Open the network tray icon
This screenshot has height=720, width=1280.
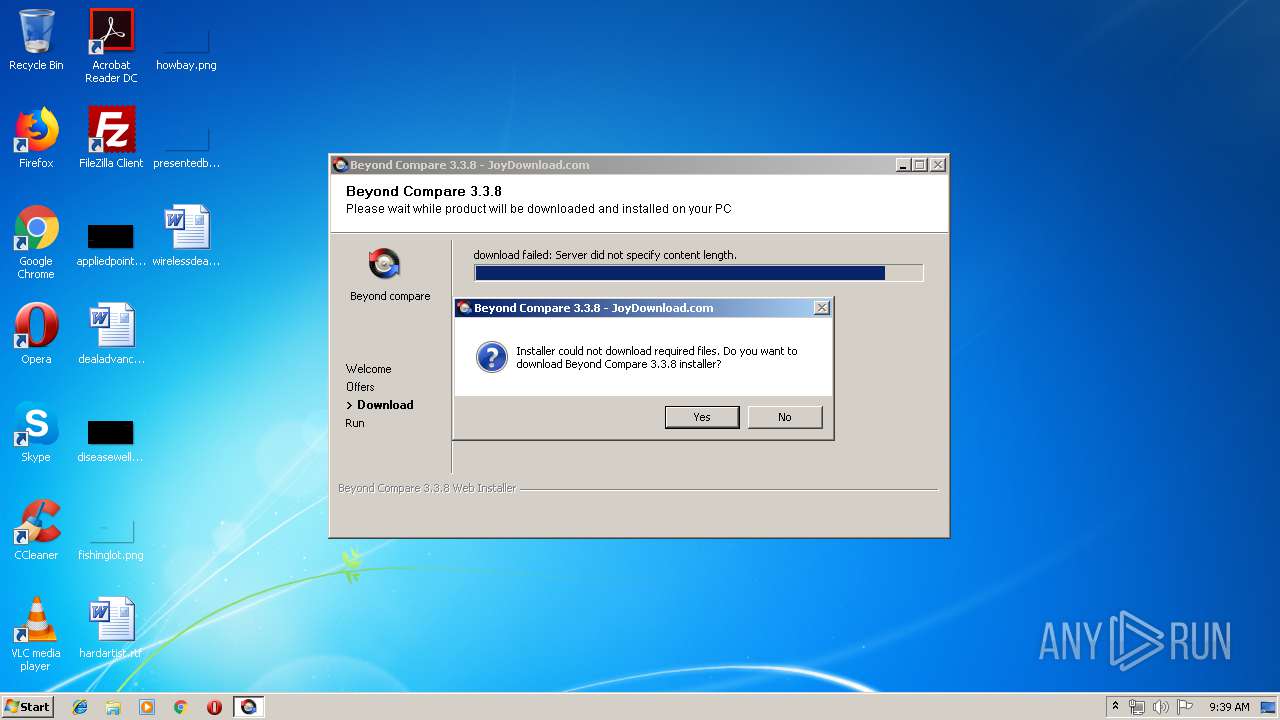(x=1137, y=707)
